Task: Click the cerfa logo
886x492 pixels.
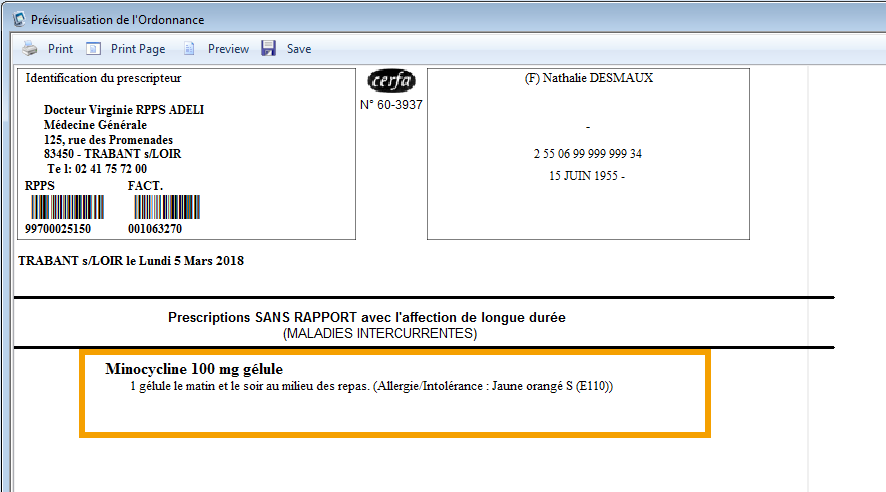Action: tap(391, 81)
